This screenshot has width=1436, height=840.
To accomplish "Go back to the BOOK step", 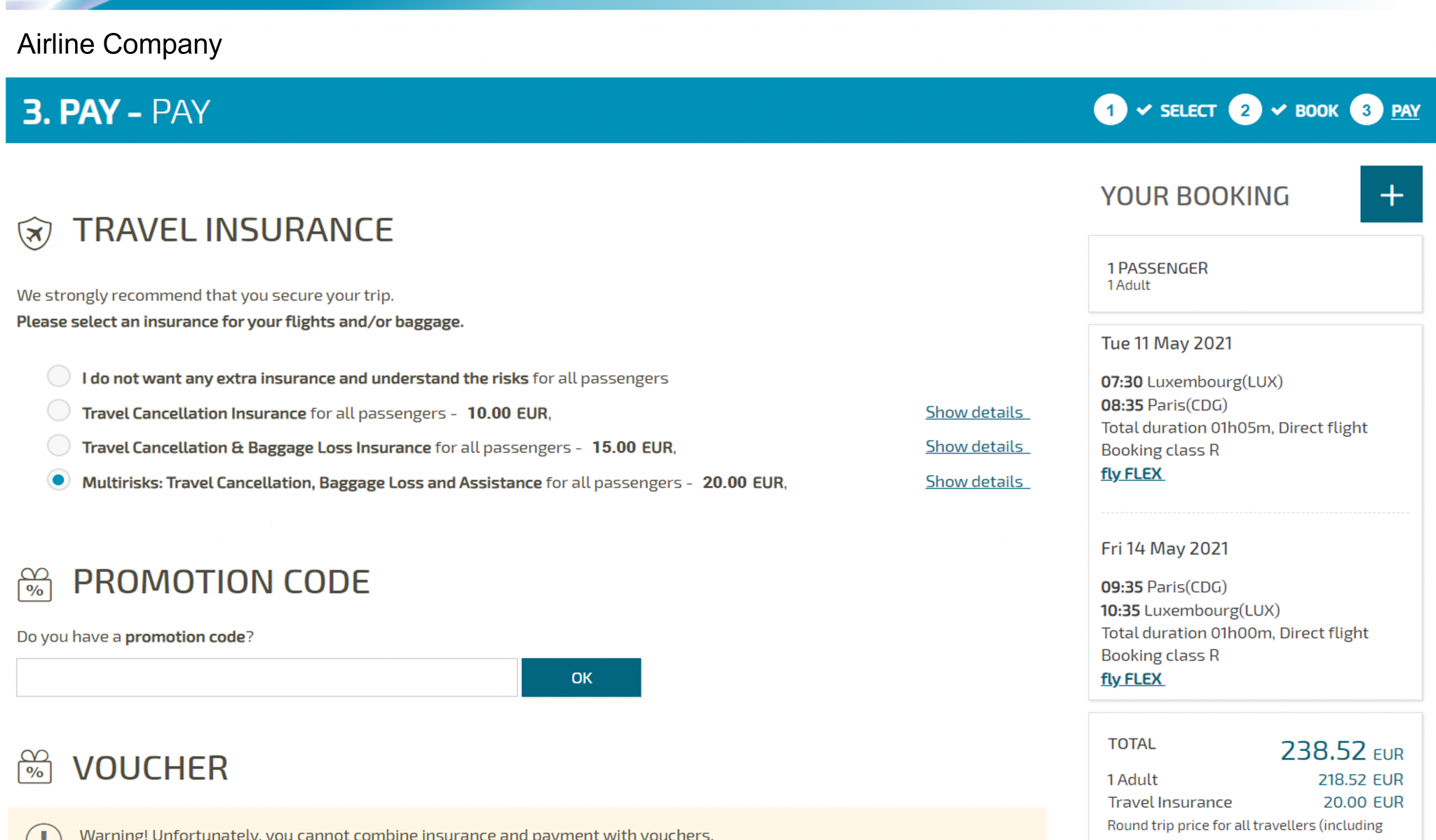I will (1316, 111).
